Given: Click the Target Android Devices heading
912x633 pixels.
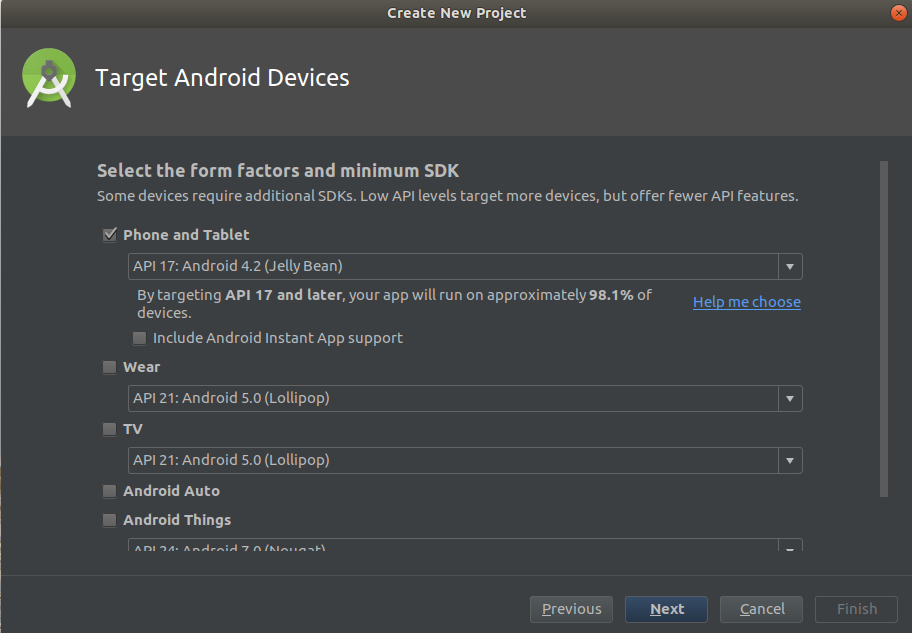Looking at the screenshot, I should [x=222, y=78].
